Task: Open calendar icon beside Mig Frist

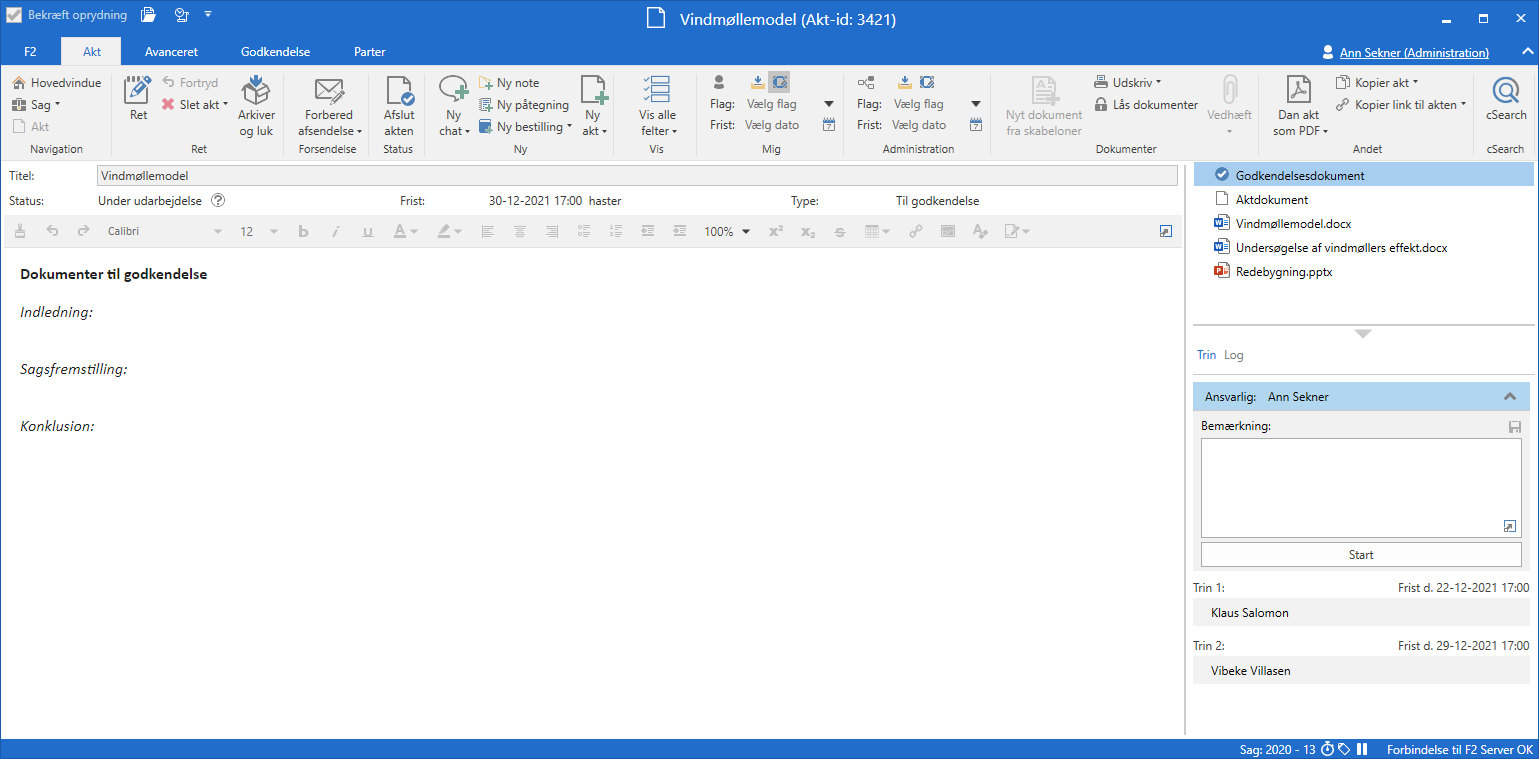Action: 829,125
